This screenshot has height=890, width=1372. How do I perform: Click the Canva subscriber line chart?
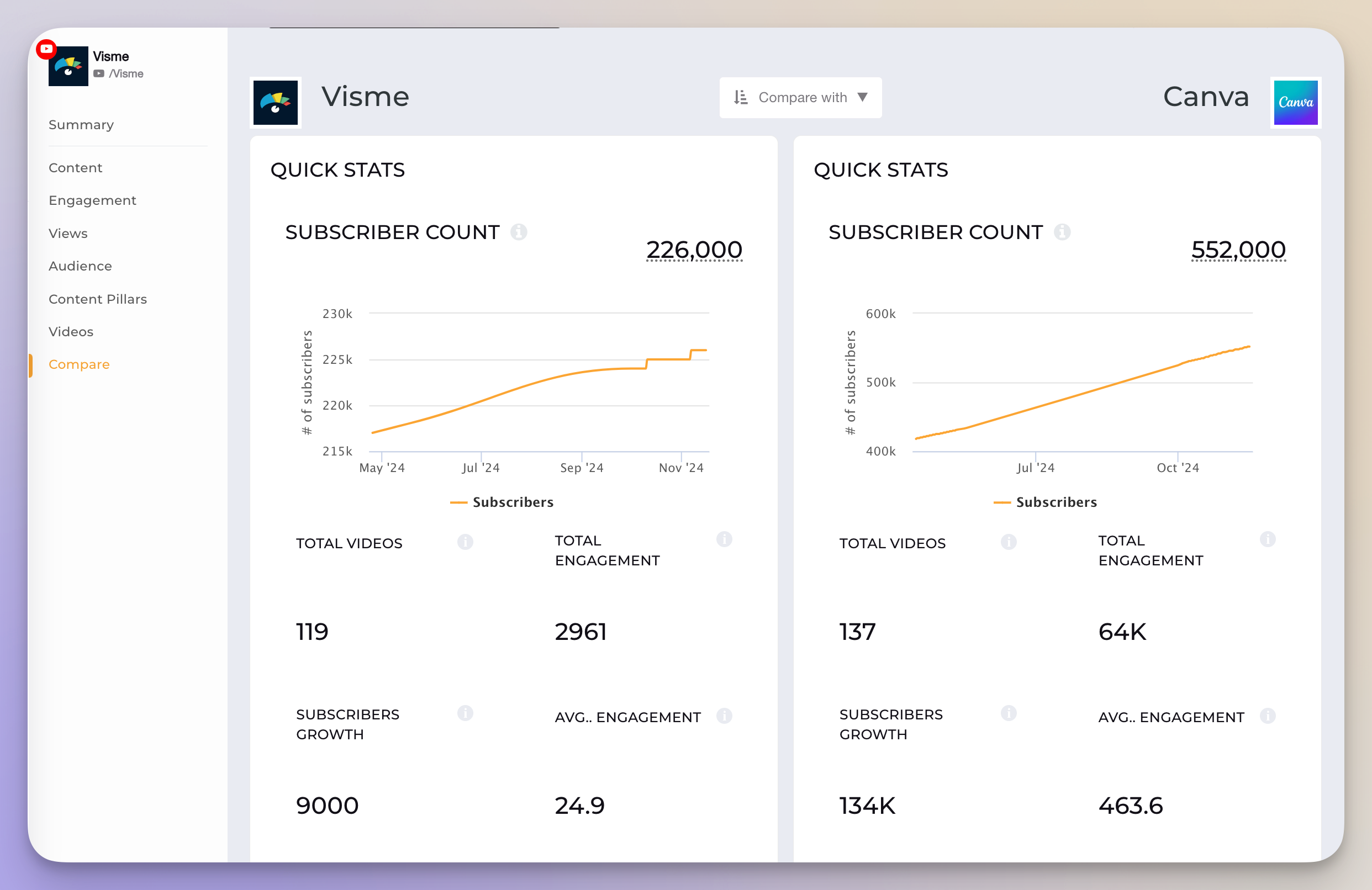click(x=1083, y=383)
